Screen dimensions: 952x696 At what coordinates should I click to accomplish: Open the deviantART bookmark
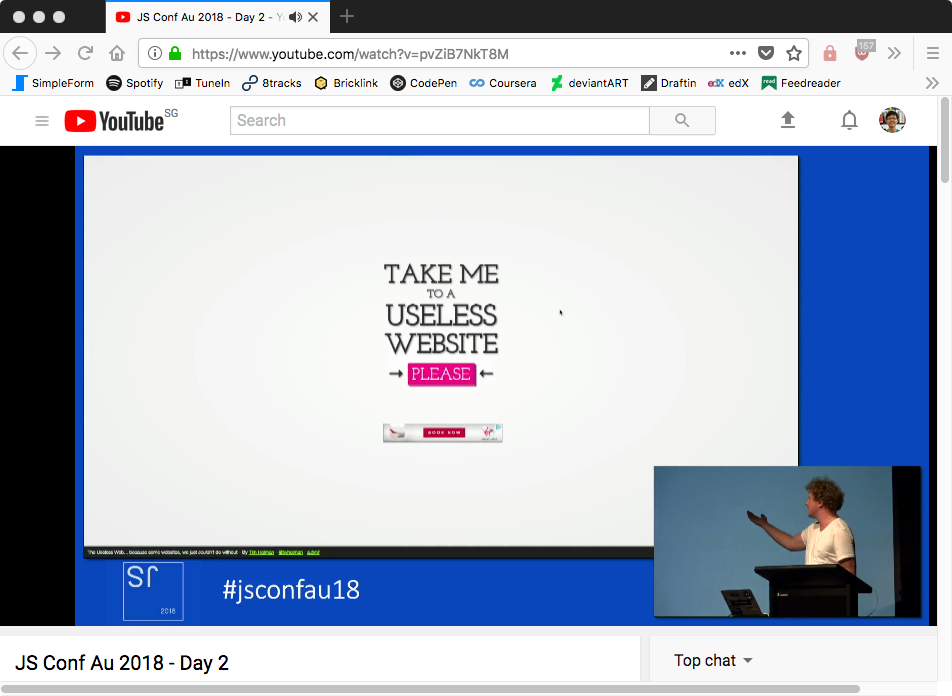coord(589,83)
